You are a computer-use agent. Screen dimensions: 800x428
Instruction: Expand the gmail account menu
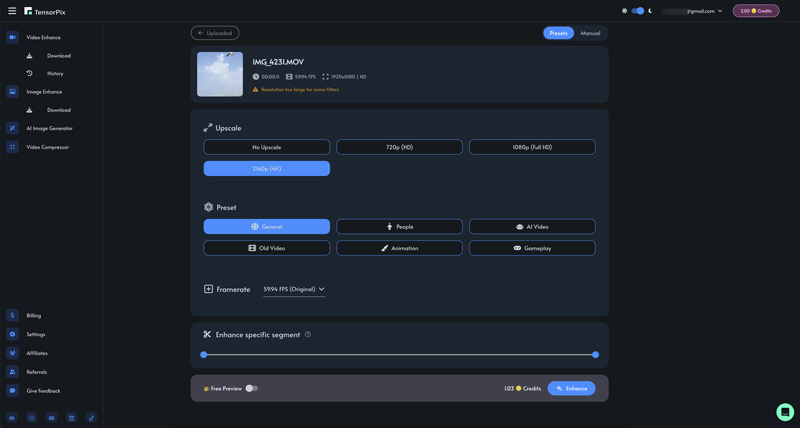pos(692,11)
